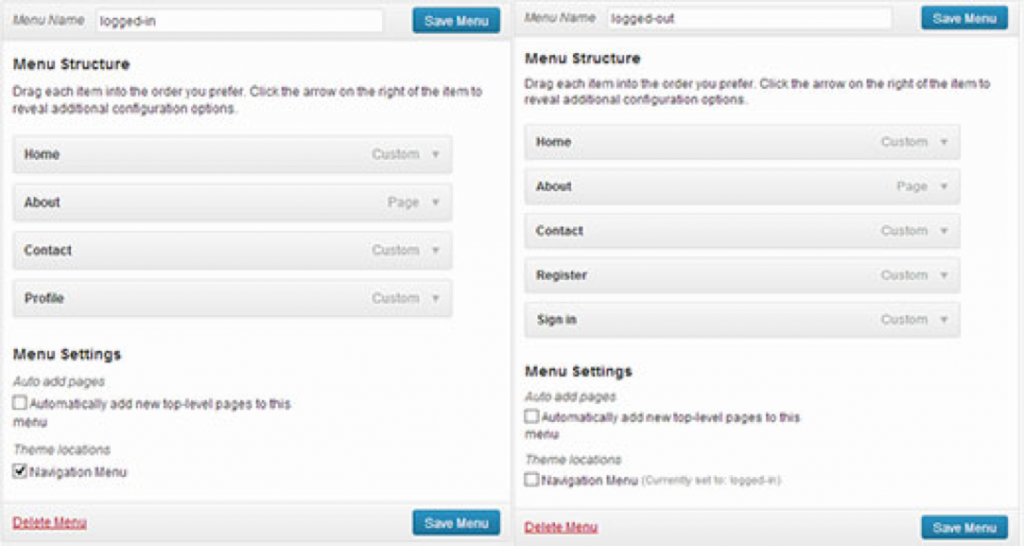Expand Home item arrow in logged-in menu
1024x546 pixels.
coord(436,155)
